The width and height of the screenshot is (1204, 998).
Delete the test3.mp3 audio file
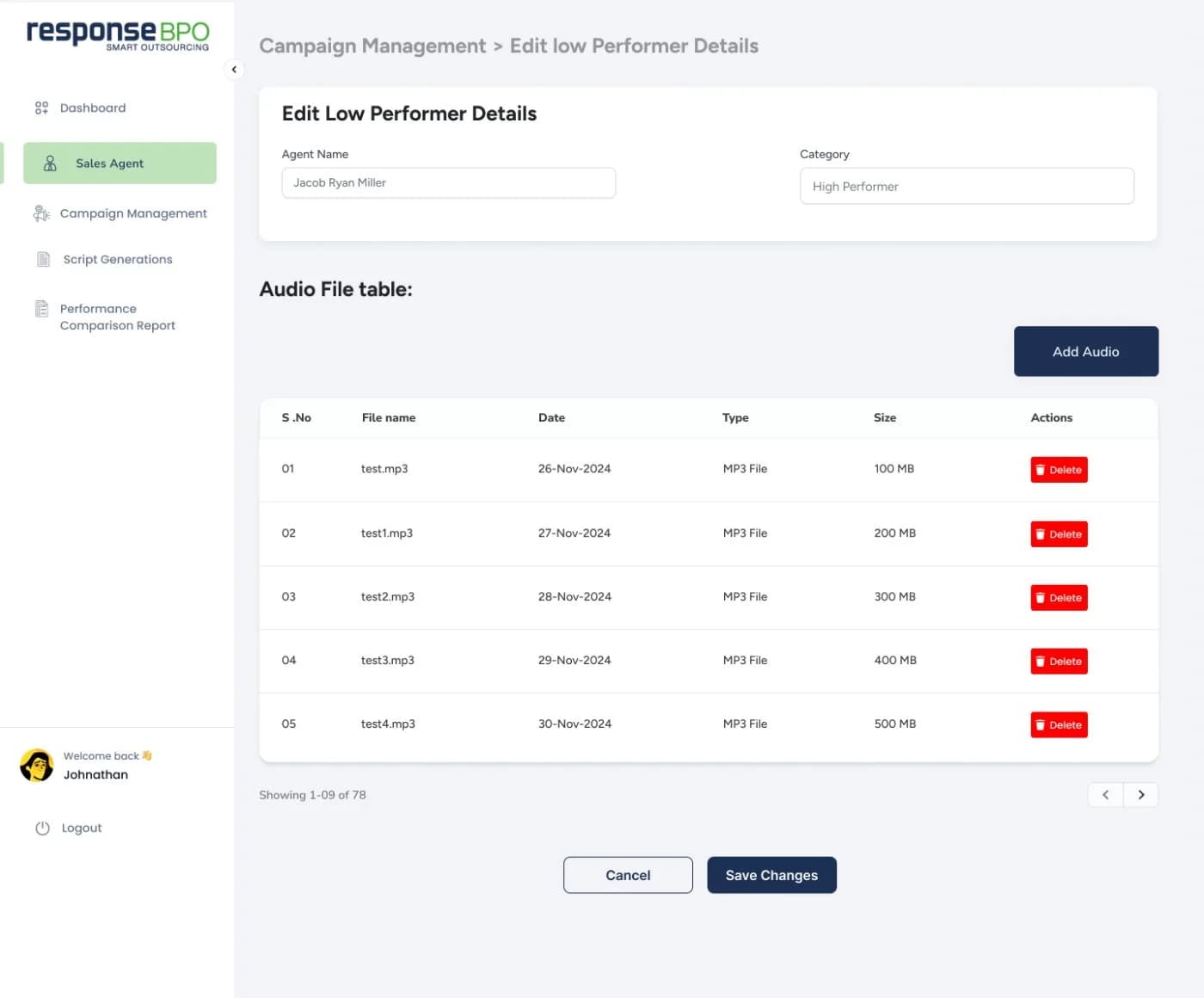(x=1059, y=662)
